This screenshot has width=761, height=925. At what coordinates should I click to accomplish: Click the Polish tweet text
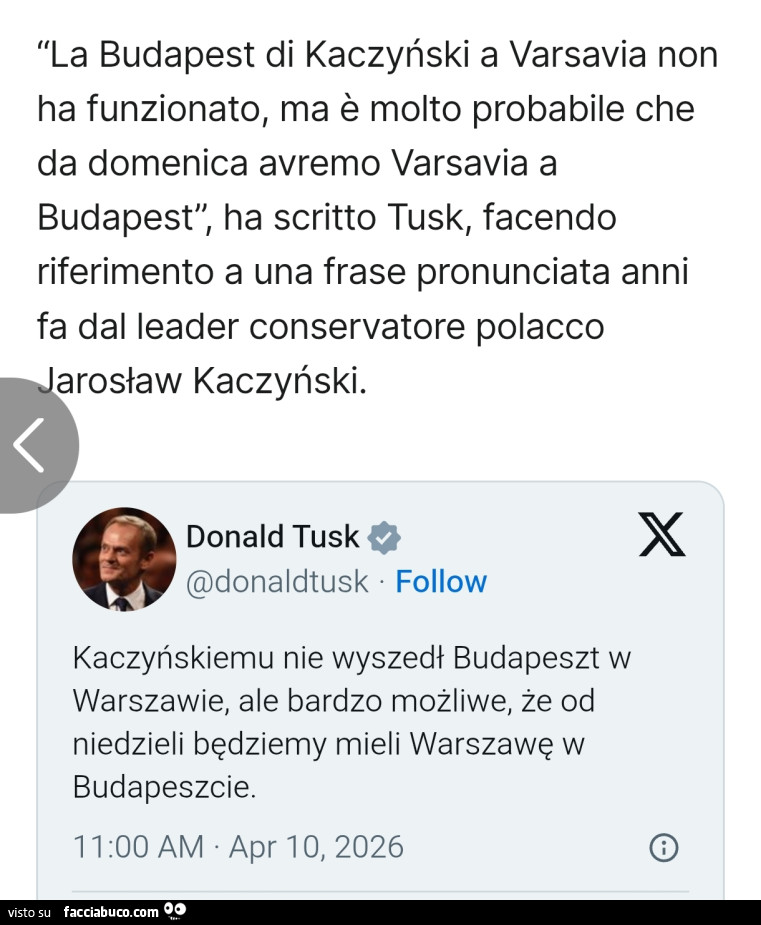350,722
